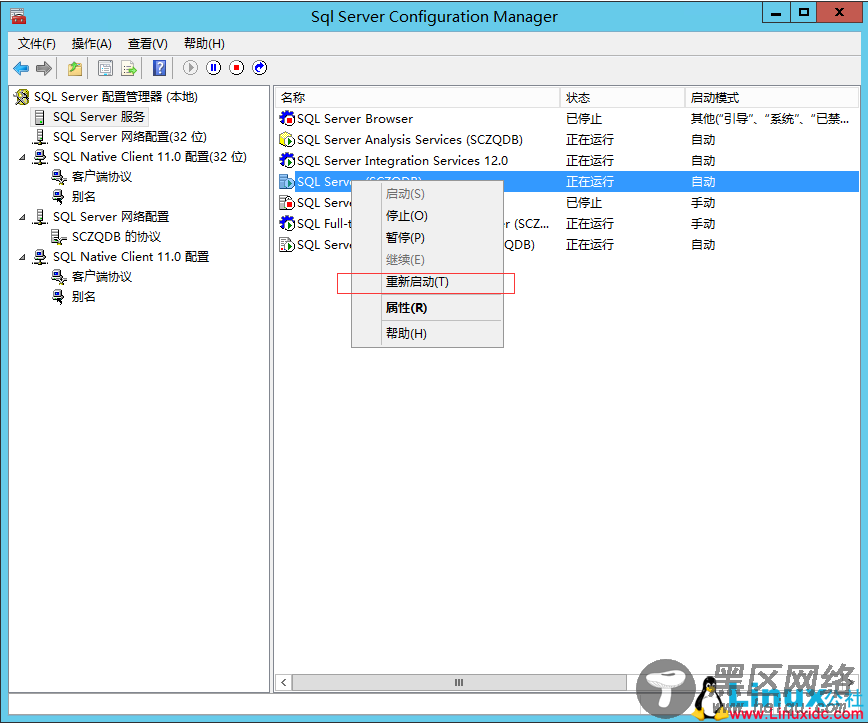
Task: Click the SQL Full-text service row icon
Action: (x=287, y=224)
